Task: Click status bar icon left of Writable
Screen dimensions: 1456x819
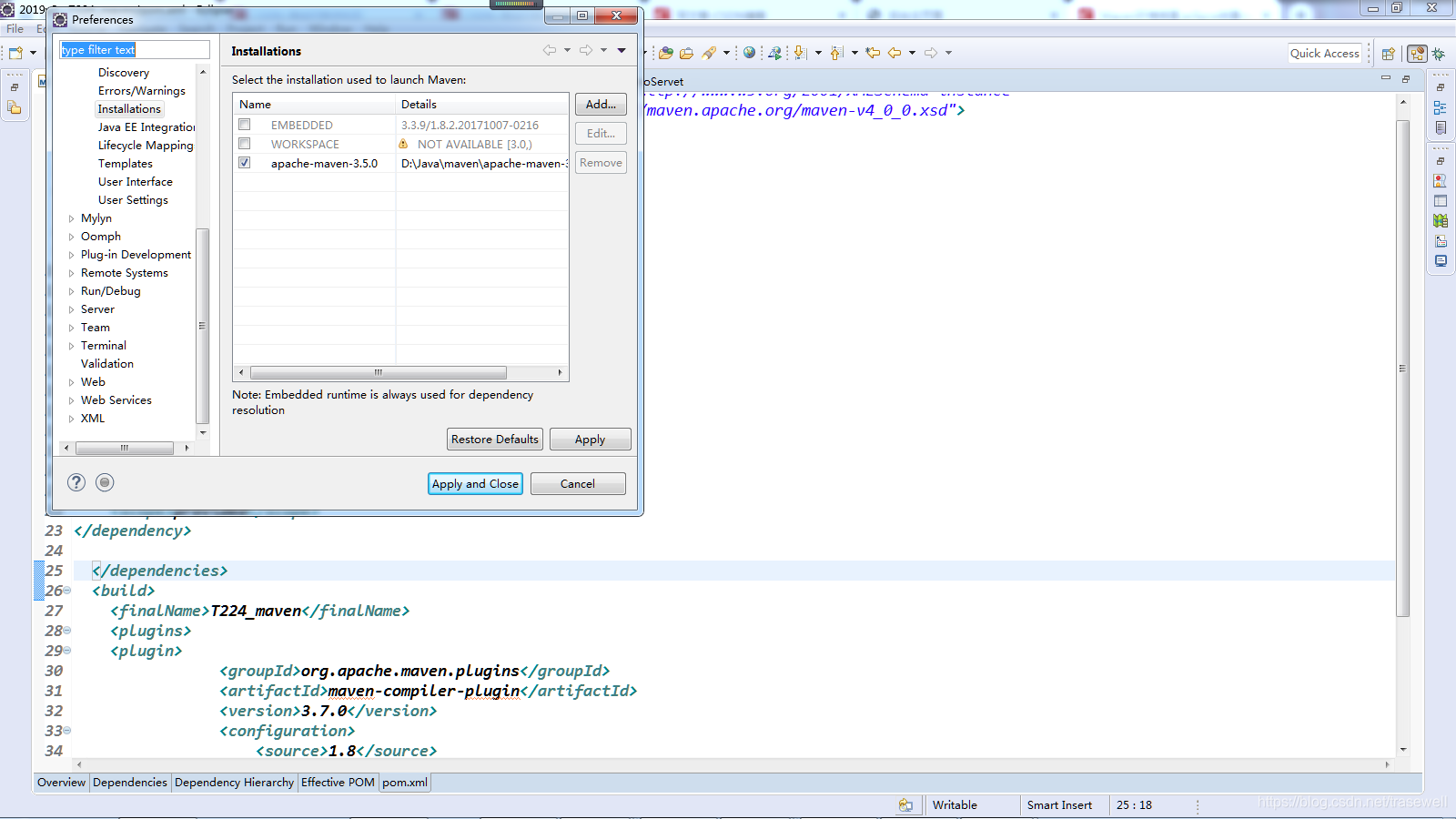Action: coord(905,805)
